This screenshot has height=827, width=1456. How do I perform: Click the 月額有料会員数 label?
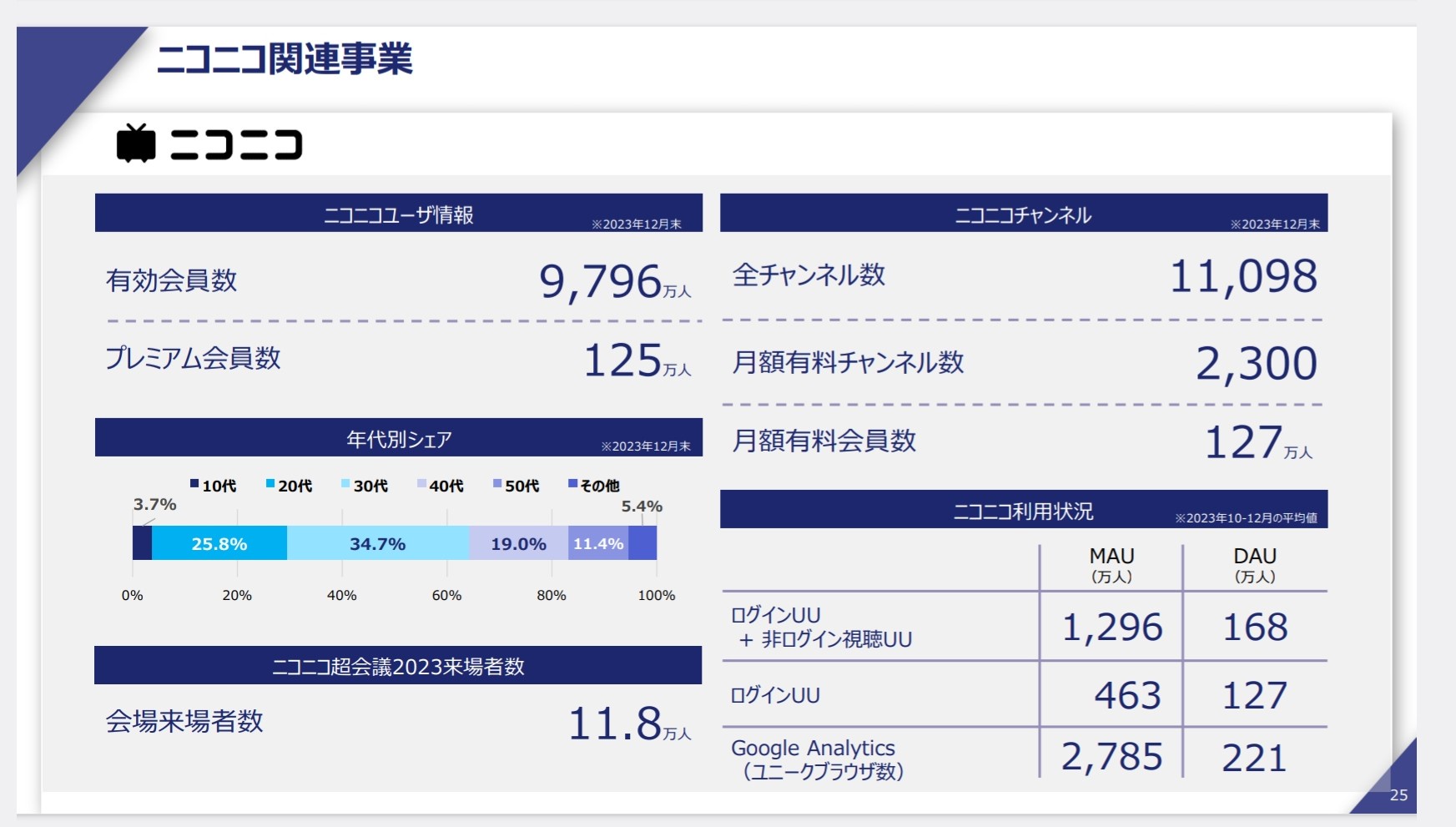[824, 441]
